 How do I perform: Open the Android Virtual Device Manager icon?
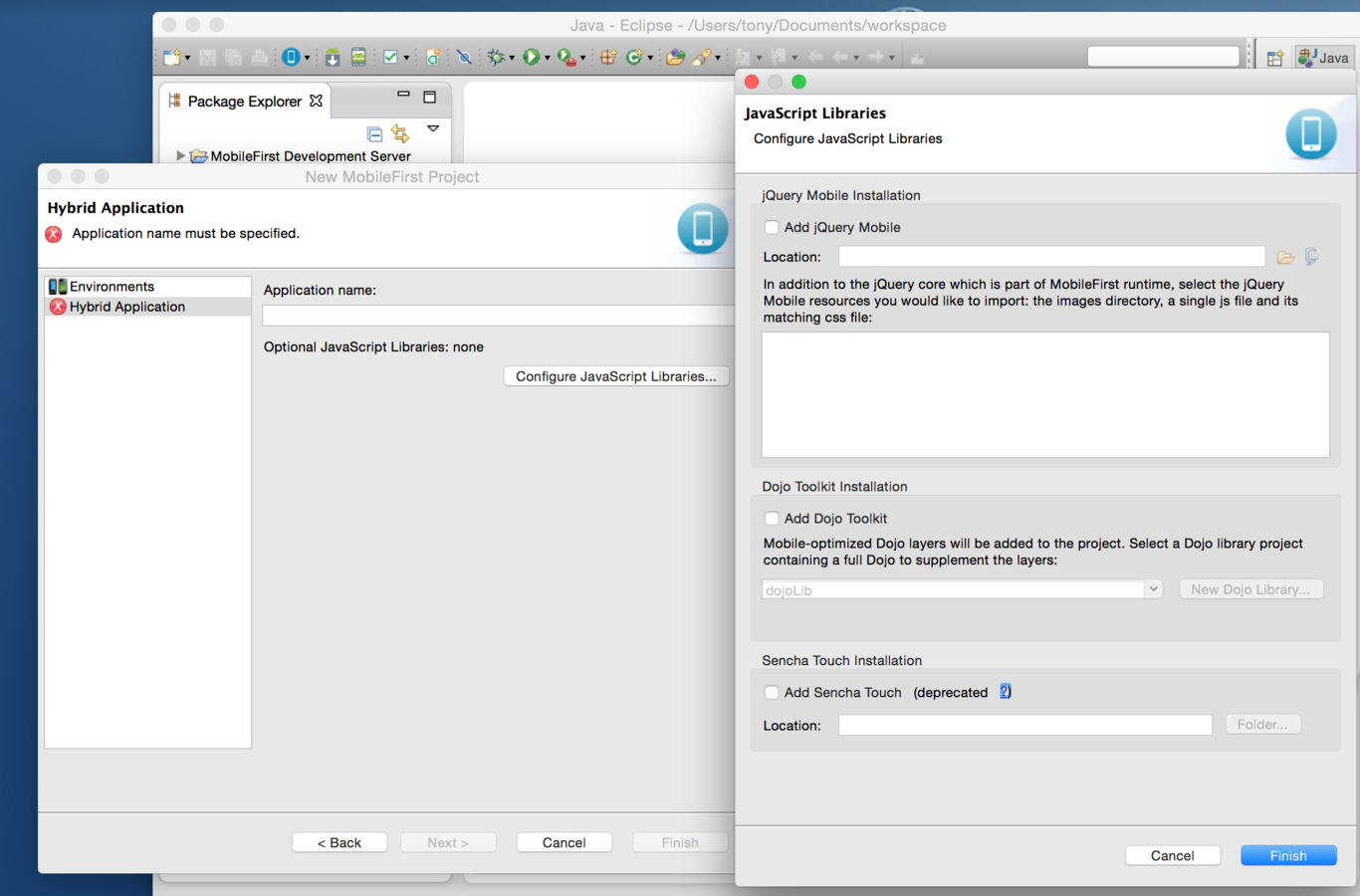click(358, 58)
